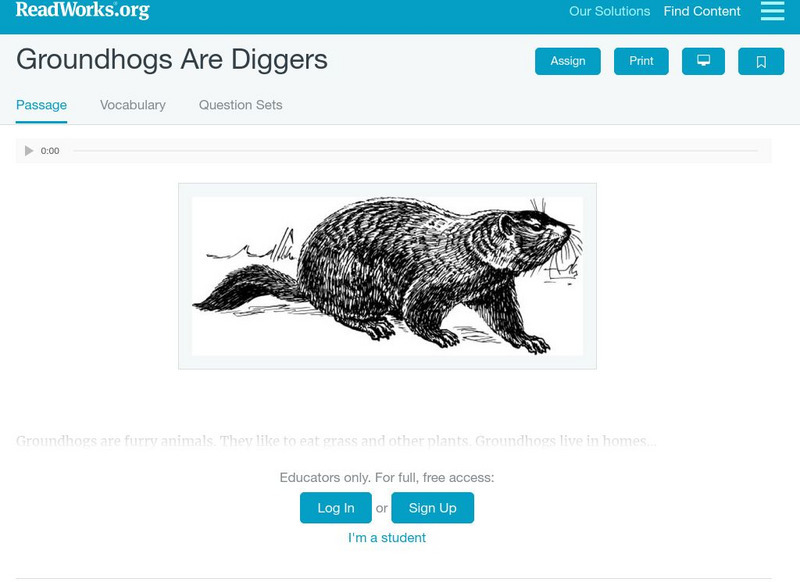
Task: Switch to the Vocabulary tab
Action: [x=133, y=105]
